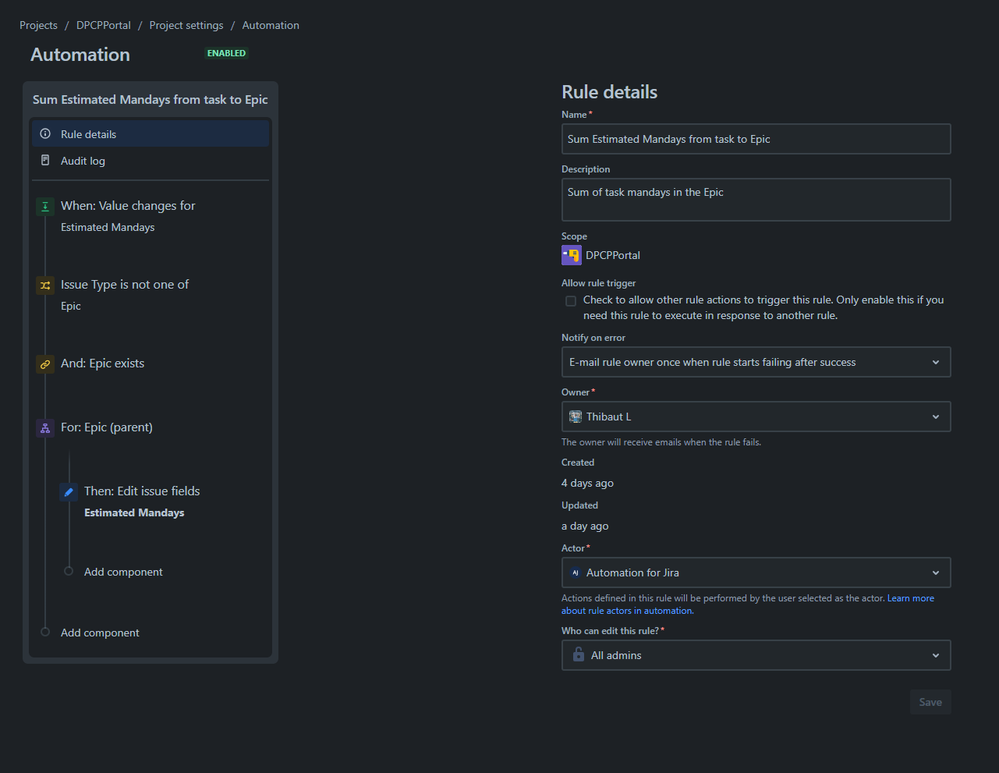This screenshot has width=999, height=773.
Task: Click the DPCPPortal project avatar icon
Action: (571, 256)
